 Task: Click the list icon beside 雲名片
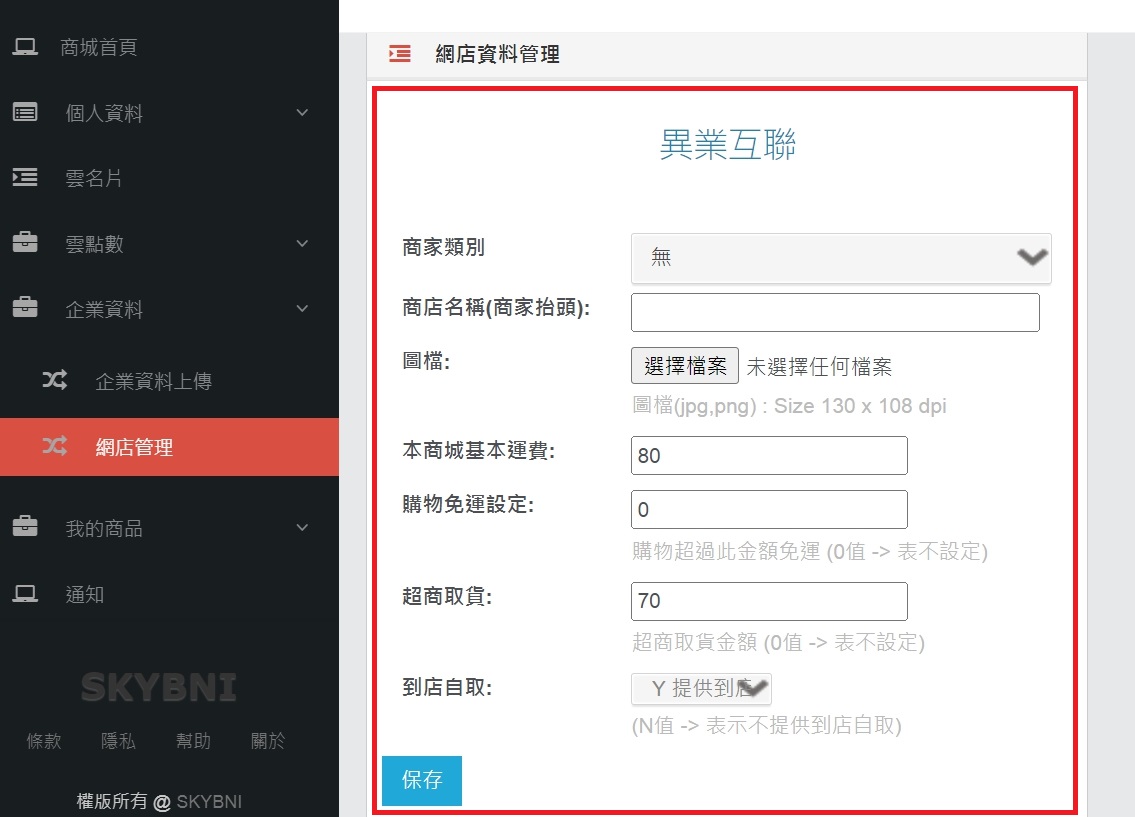25,178
